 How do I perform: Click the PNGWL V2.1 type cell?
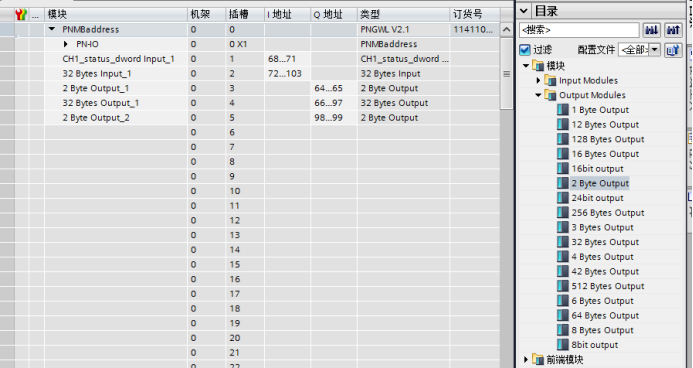[x=403, y=30]
